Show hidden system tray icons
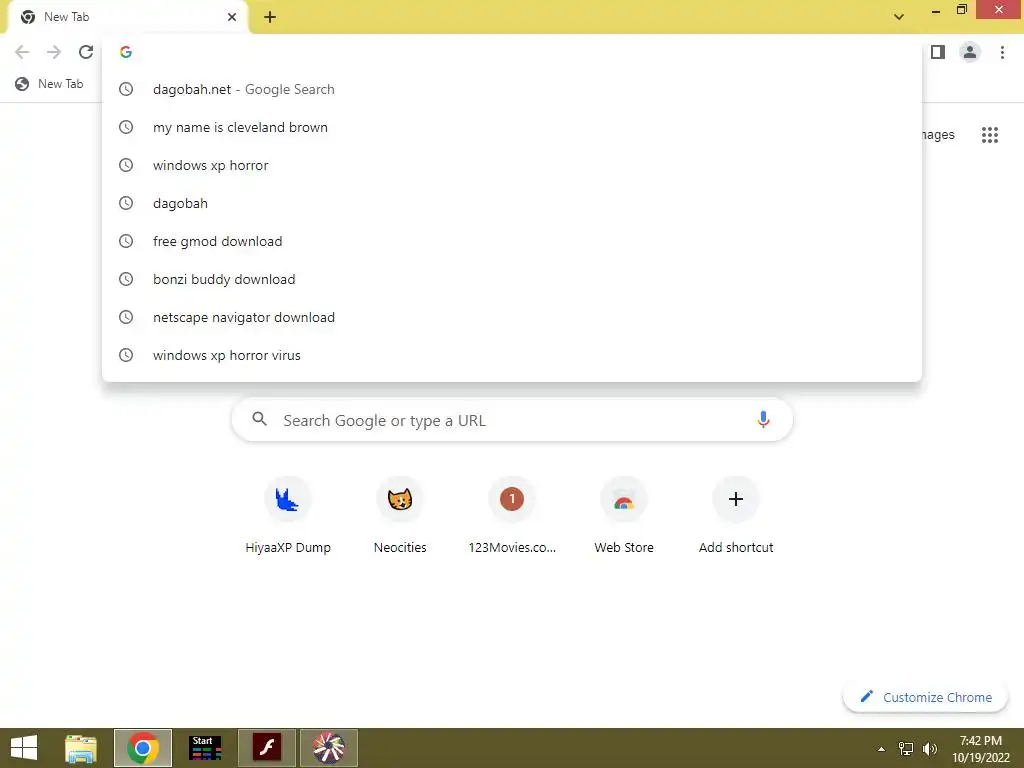1024x768 pixels. tap(881, 749)
